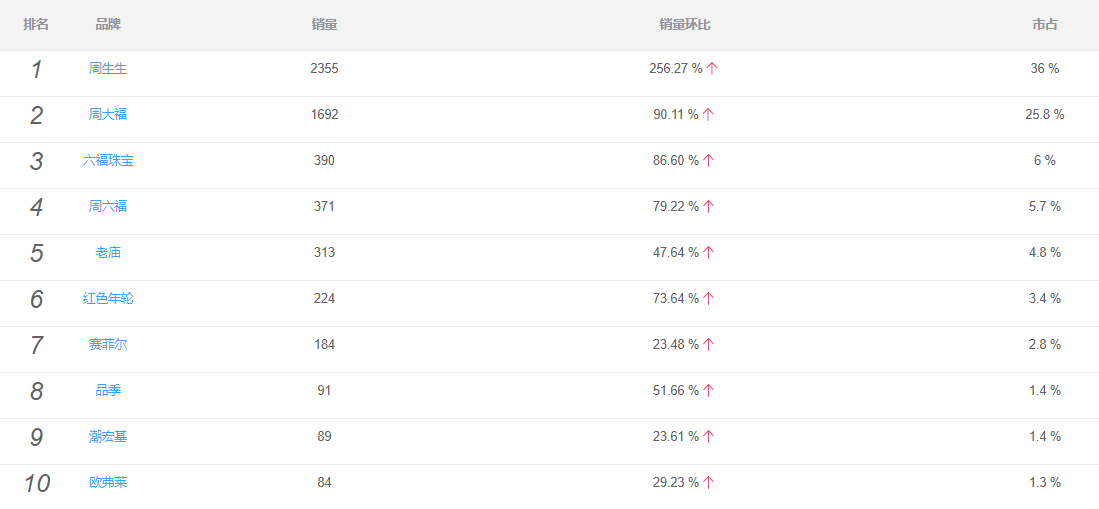Click the rising arrow beside 86.60 %
Viewport: 1099px width, 509px height.
pyautogui.click(x=709, y=161)
